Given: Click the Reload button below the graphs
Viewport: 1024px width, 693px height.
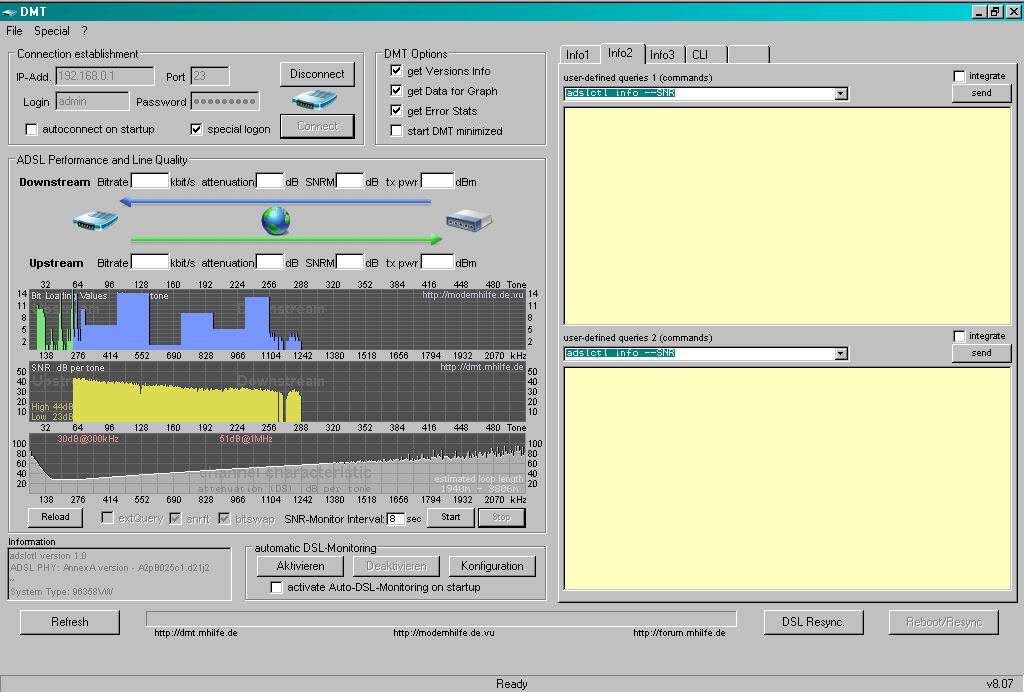Looking at the screenshot, I should click(56, 517).
